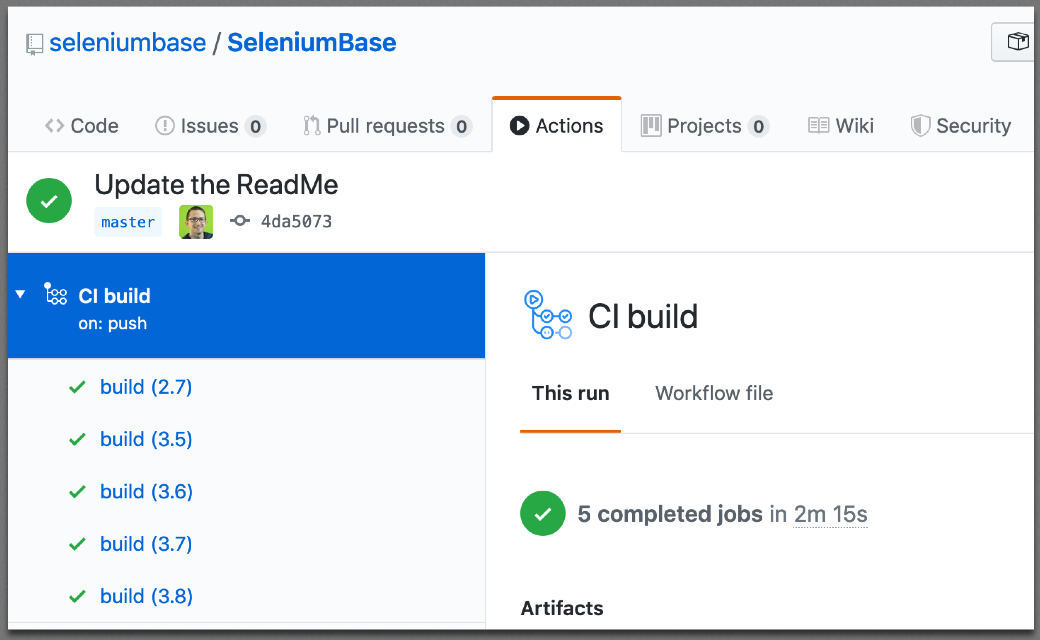The width and height of the screenshot is (1040, 640).
Task: Click the commit hash 4da5073
Action: [296, 222]
